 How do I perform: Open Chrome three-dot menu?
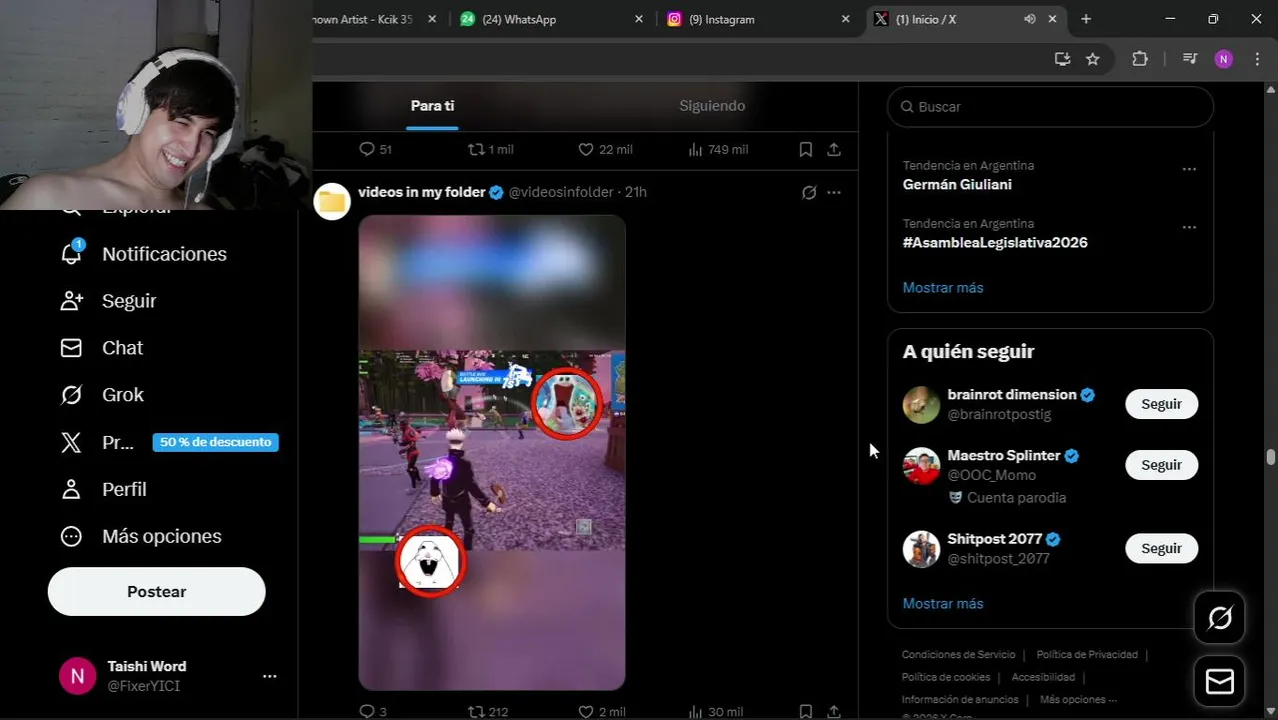tap(1257, 59)
